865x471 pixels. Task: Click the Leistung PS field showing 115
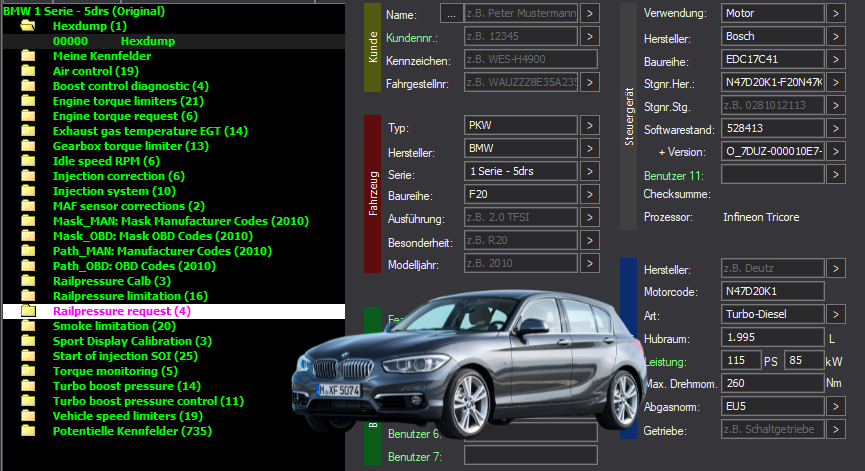[x=741, y=360]
